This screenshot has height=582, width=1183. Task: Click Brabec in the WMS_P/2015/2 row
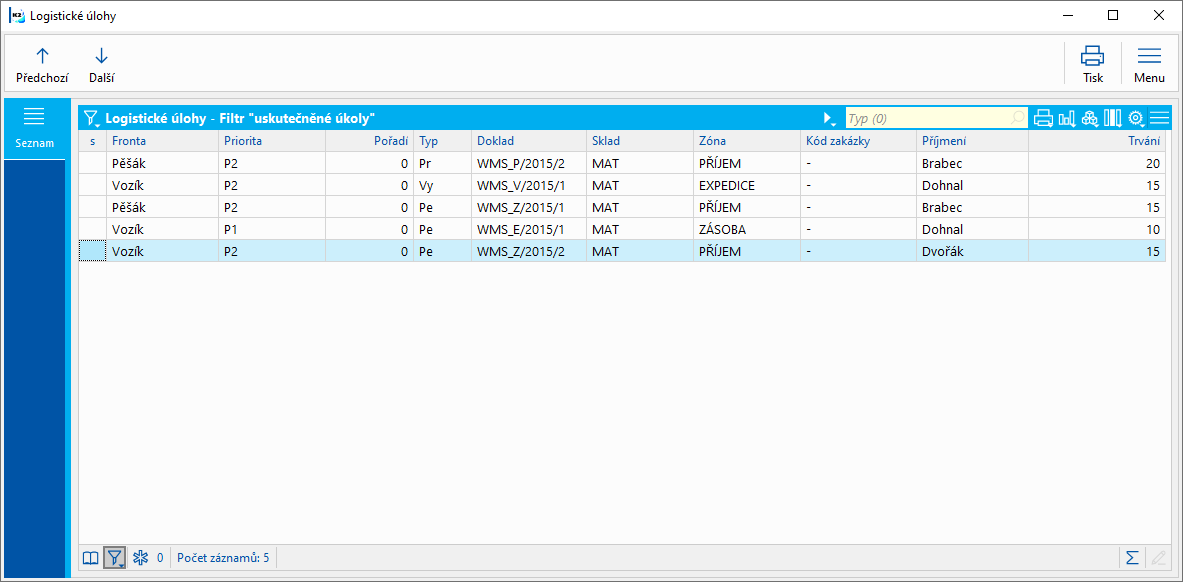coord(972,163)
